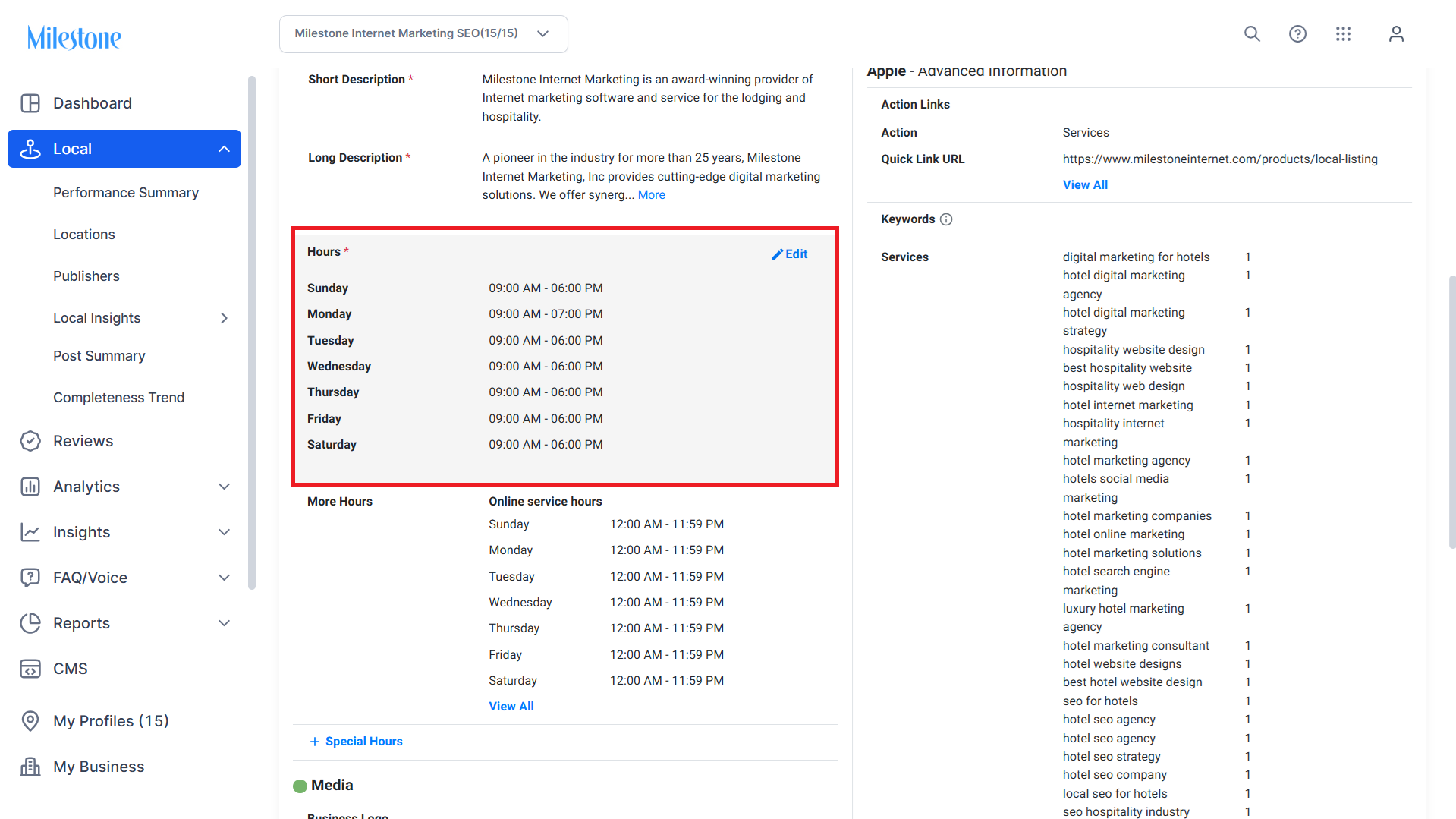Click Friday online hours 12:00 AM - 11:59 PM
Screen dimensions: 1456x819
click(667, 655)
